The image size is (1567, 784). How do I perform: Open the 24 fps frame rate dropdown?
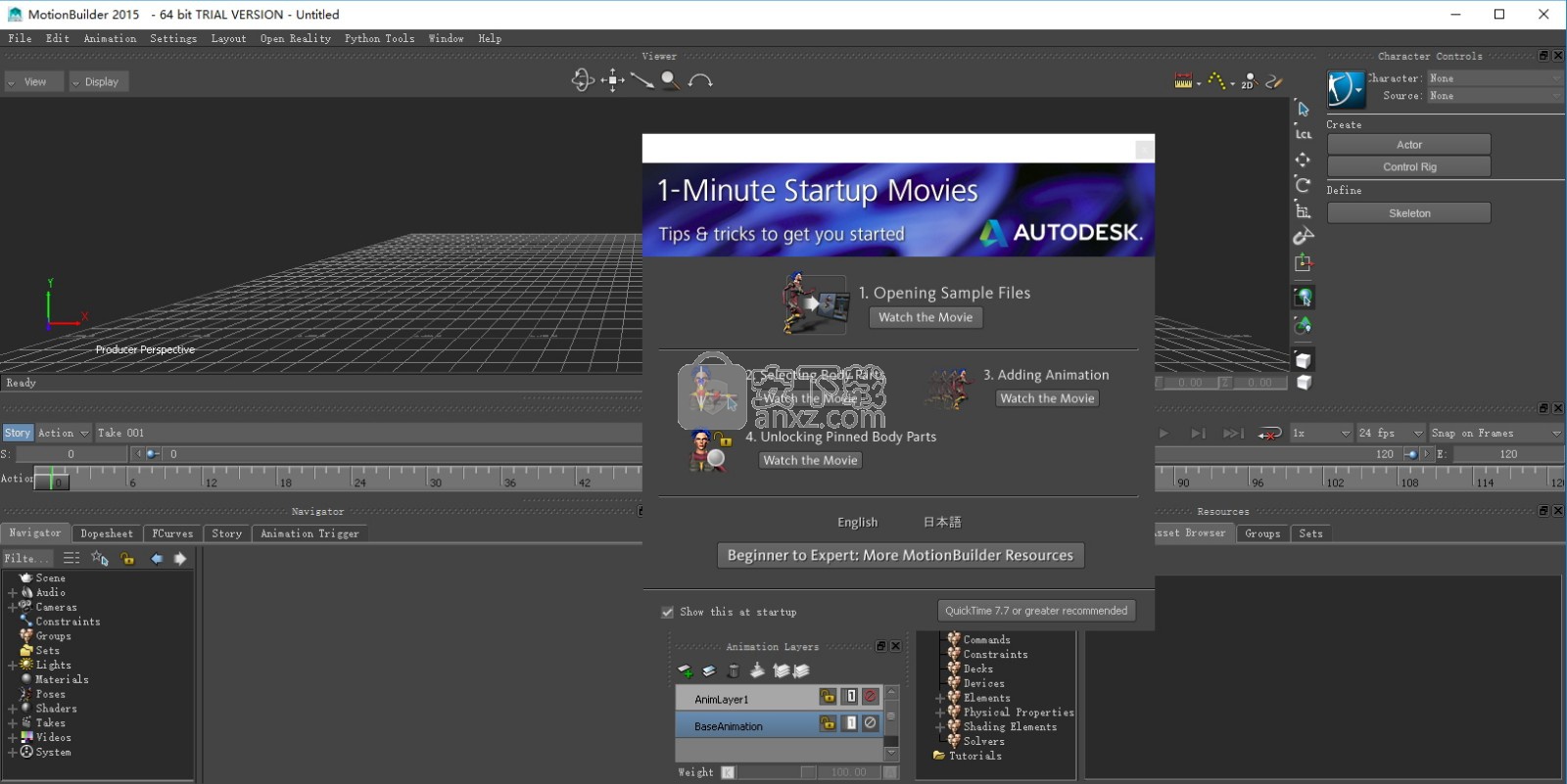(1390, 433)
